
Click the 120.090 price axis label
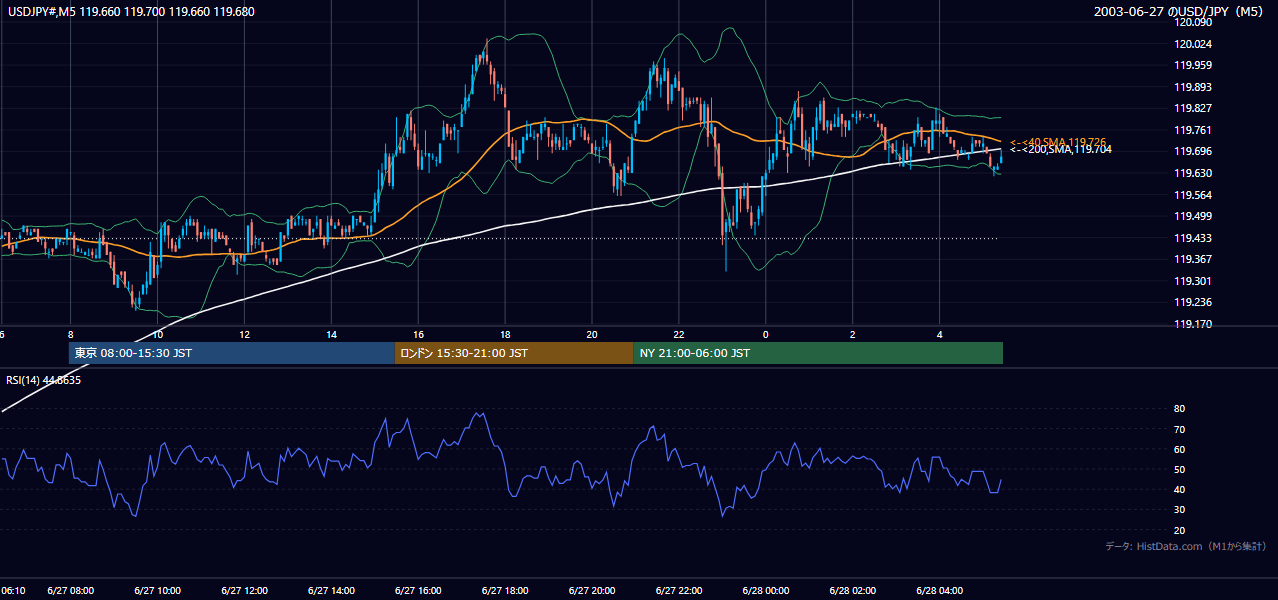click(x=1195, y=22)
